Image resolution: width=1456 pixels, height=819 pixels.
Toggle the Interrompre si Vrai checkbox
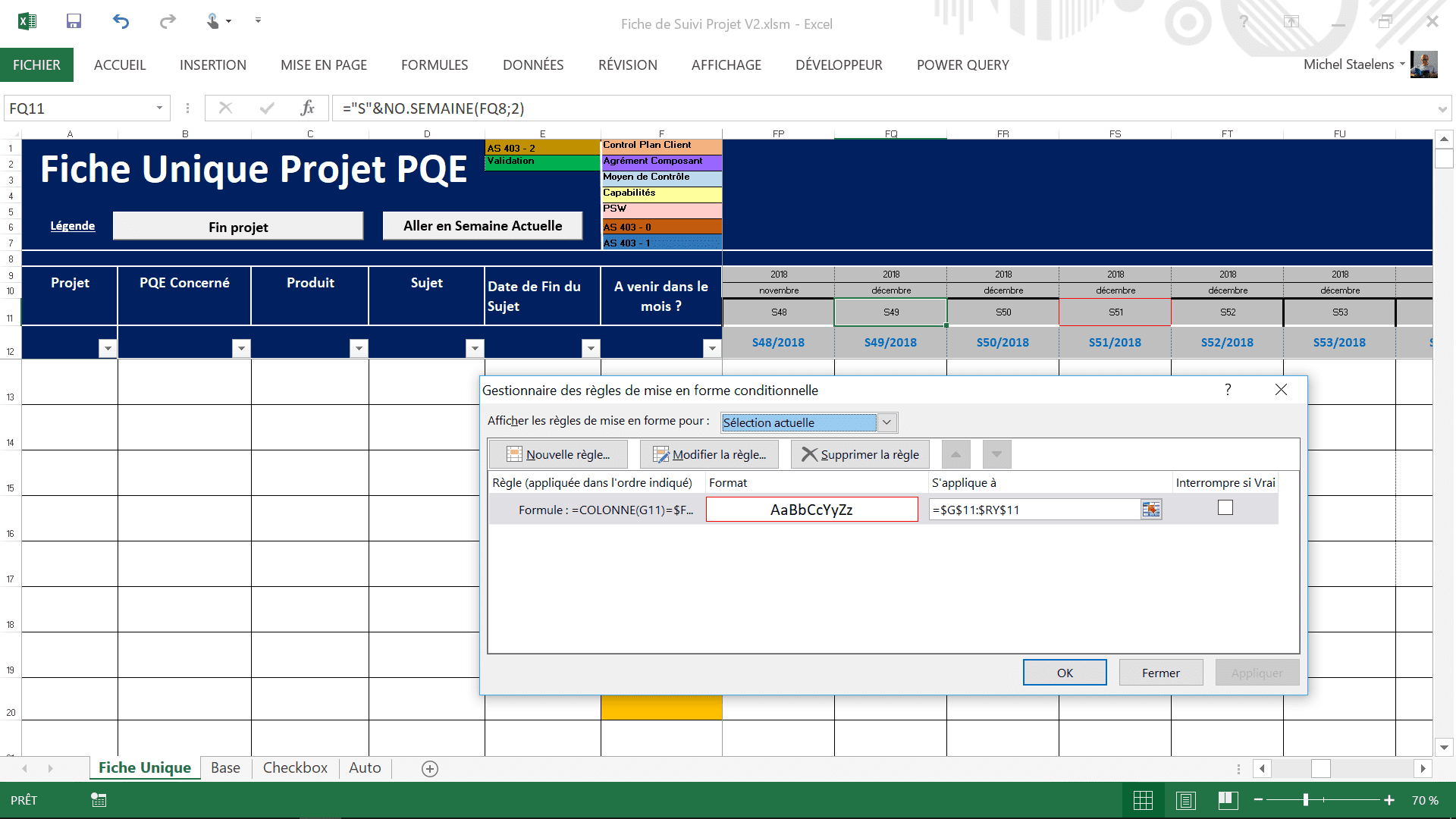1225,508
